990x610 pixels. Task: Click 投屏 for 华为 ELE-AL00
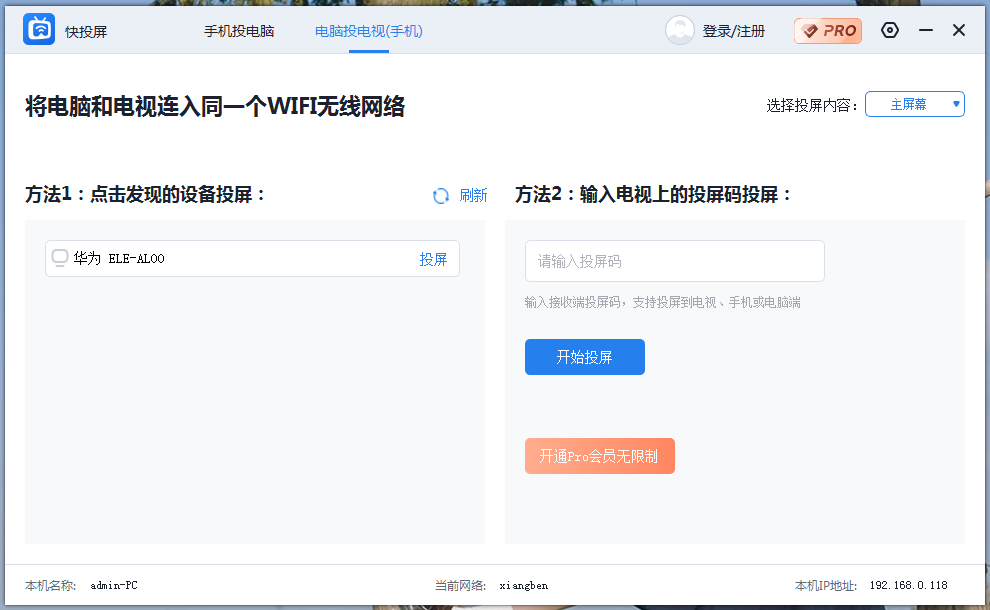point(433,259)
